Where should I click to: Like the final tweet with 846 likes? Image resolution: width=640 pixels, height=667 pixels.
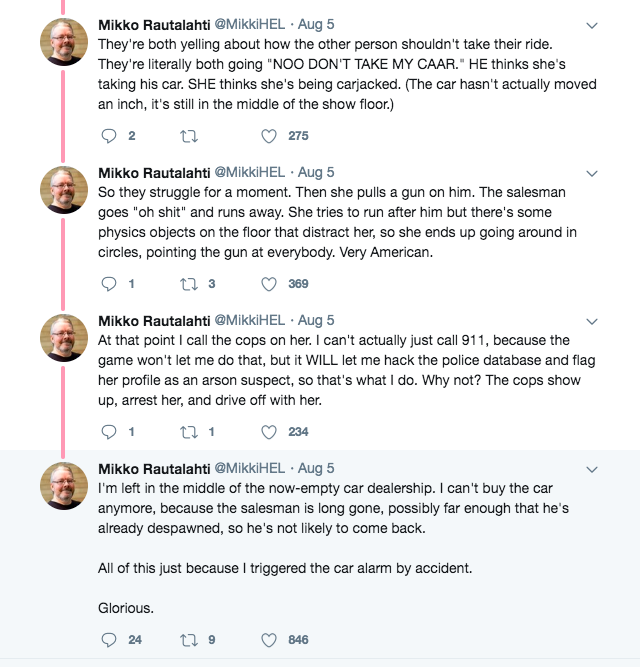pyautogui.click(x=268, y=640)
